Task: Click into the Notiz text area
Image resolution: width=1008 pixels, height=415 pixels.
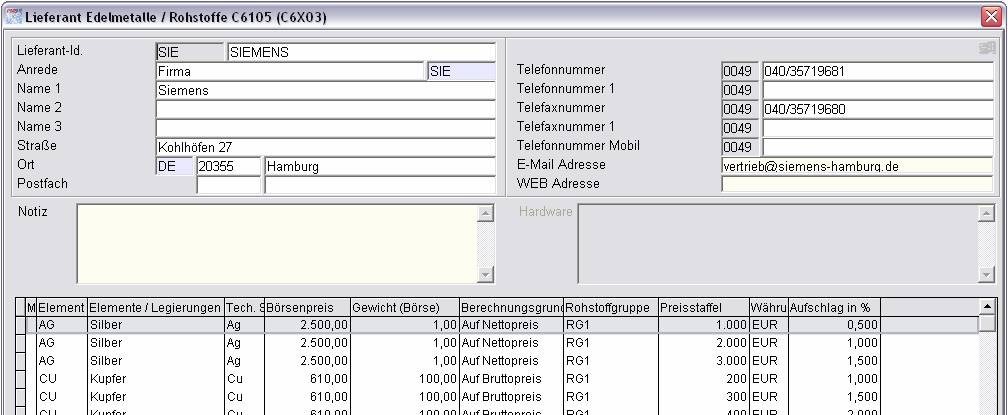Action: pyautogui.click(x=275, y=244)
